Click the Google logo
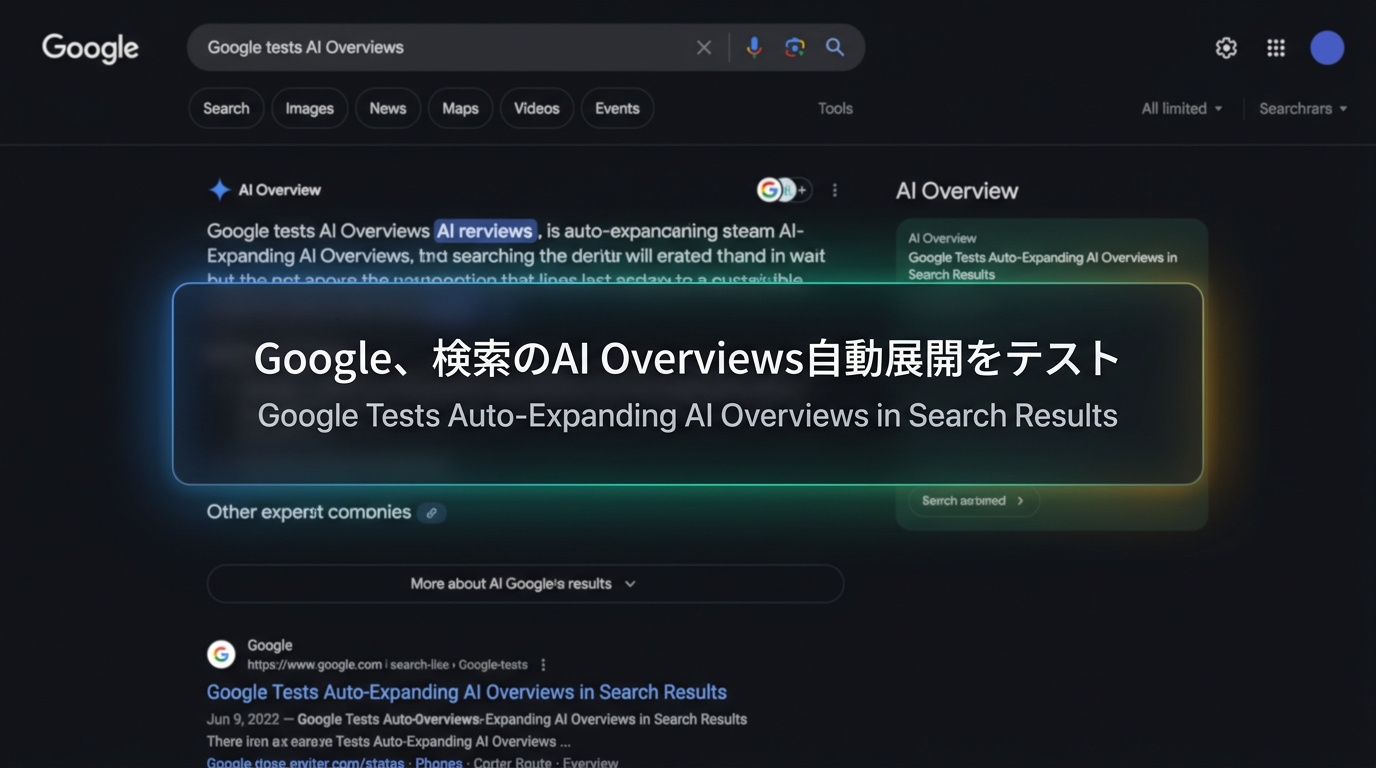Image resolution: width=1376 pixels, height=768 pixels. [90, 48]
